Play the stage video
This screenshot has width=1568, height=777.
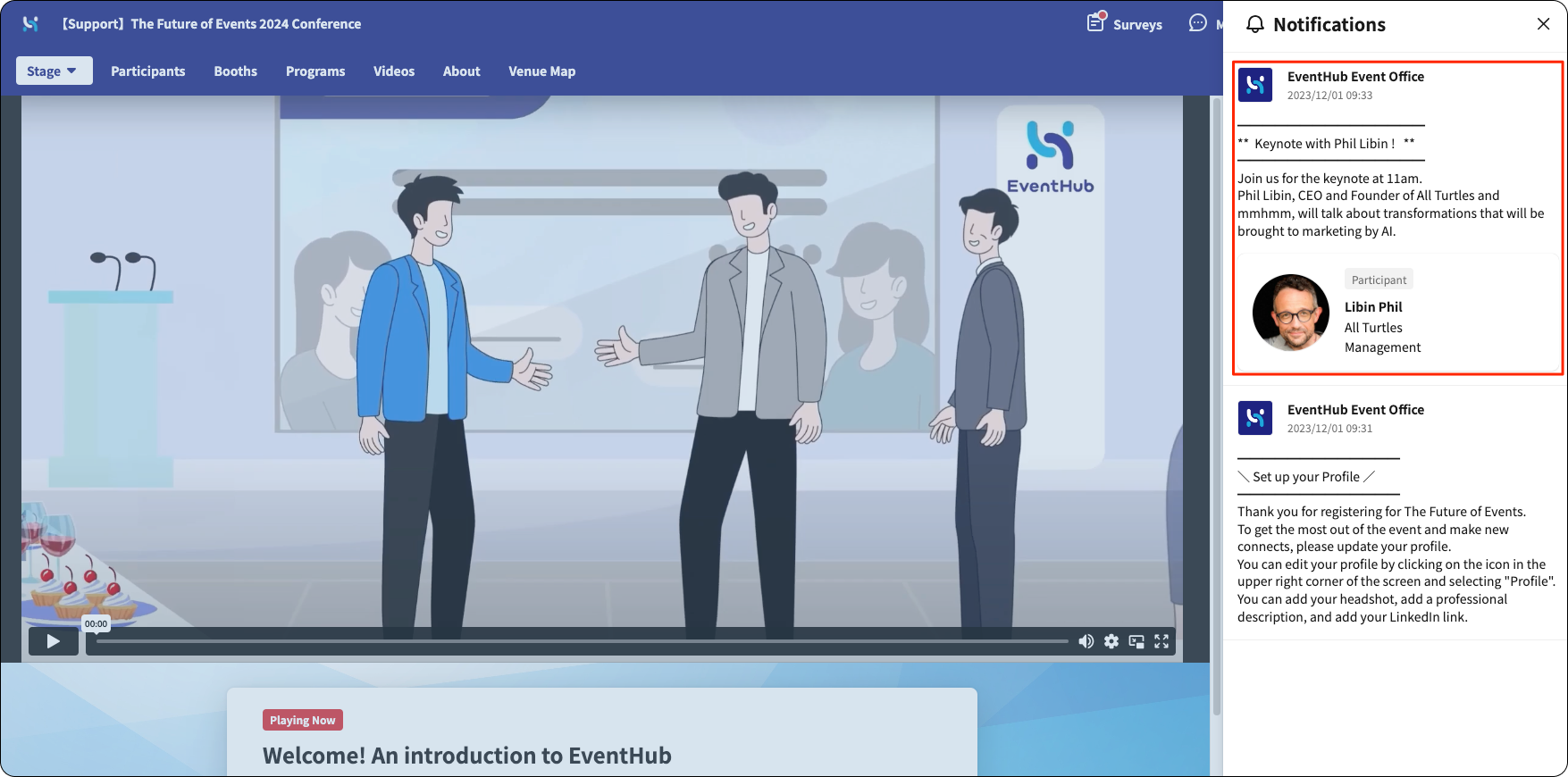coord(54,641)
